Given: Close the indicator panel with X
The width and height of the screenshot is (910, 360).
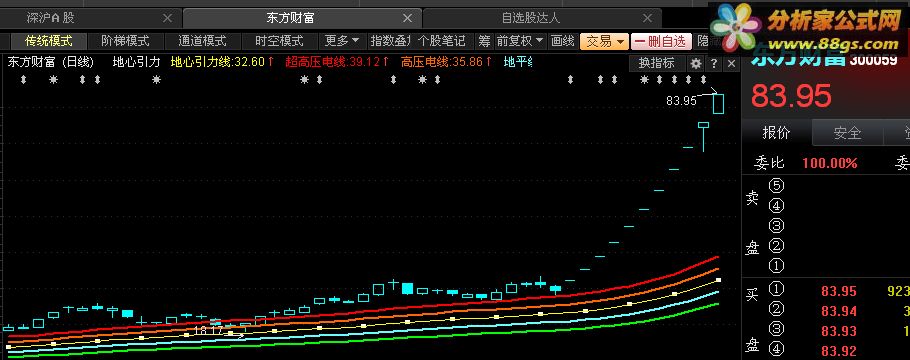Looking at the screenshot, I should point(731,63).
